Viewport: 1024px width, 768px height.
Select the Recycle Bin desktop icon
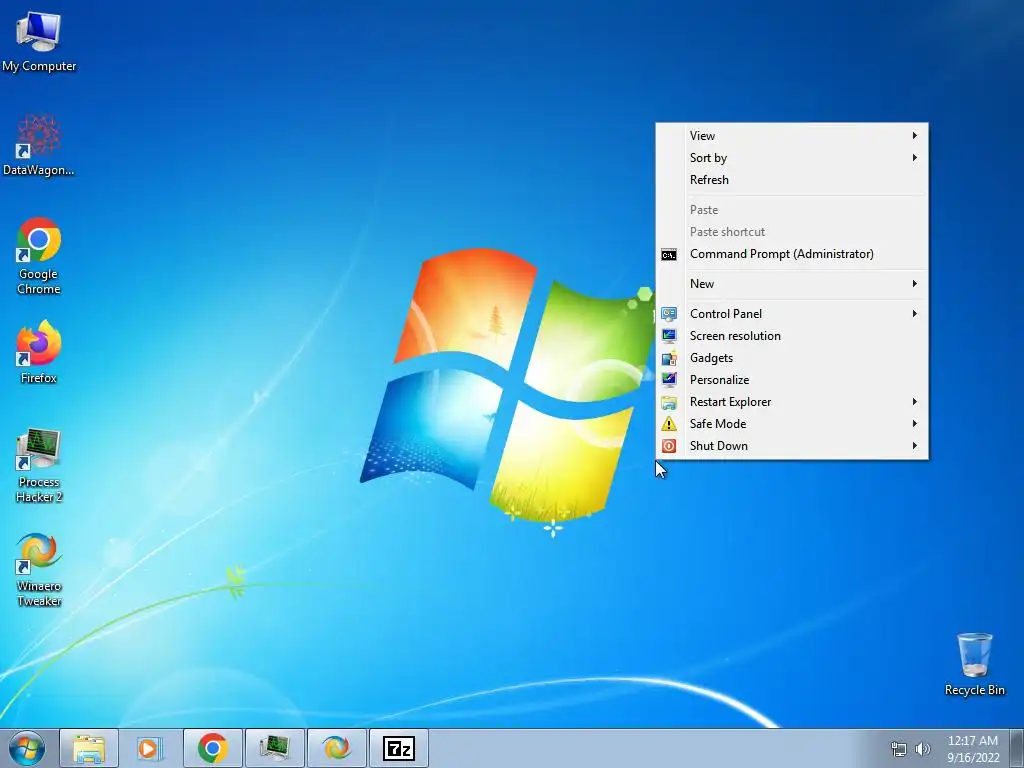pos(974,664)
